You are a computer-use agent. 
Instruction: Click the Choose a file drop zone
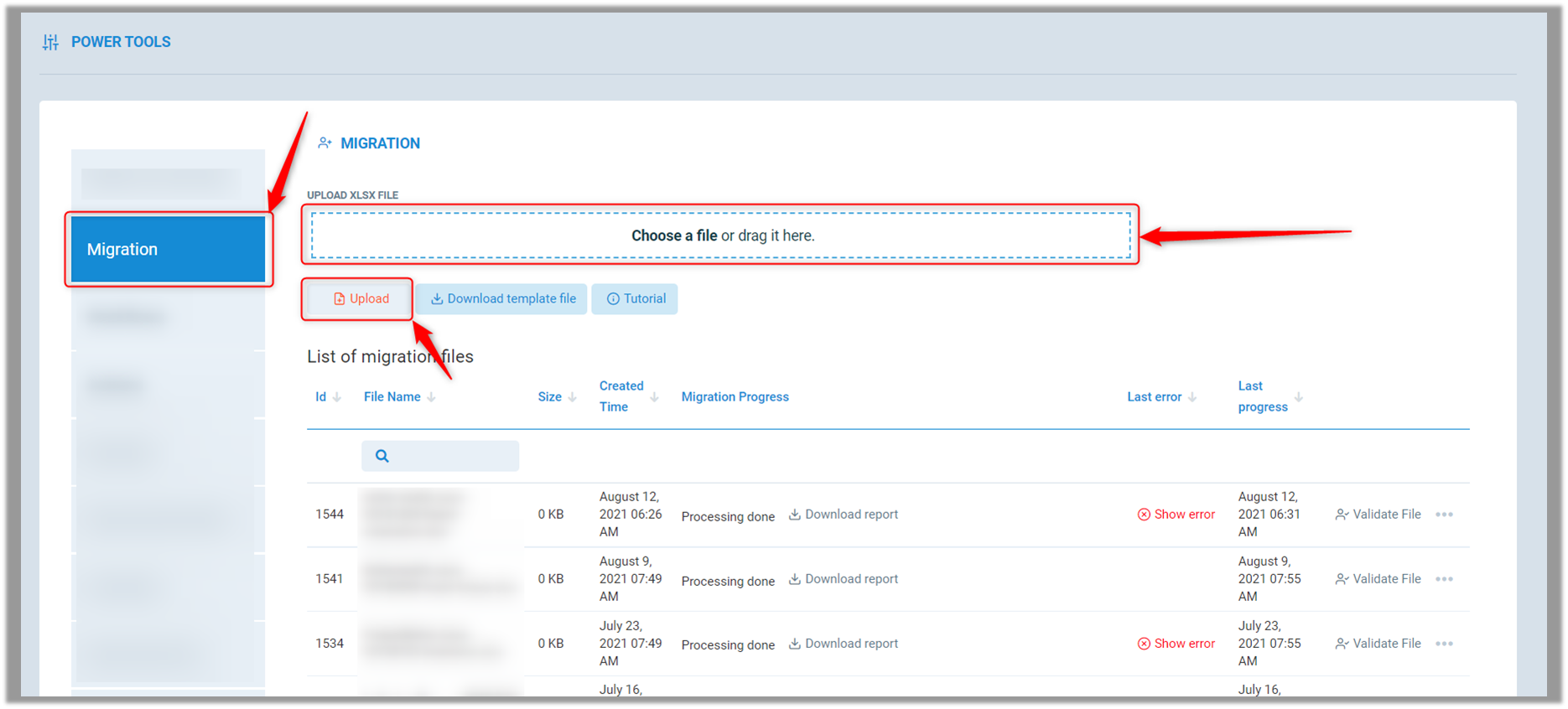click(x=721, y=235)
